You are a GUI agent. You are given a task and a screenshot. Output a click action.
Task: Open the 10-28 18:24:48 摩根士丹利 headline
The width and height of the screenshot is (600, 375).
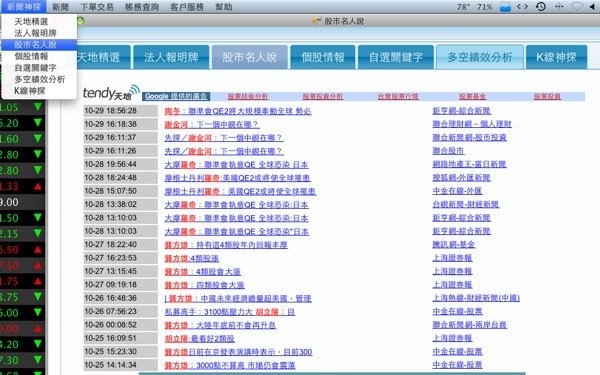click(x=238, y=178)
